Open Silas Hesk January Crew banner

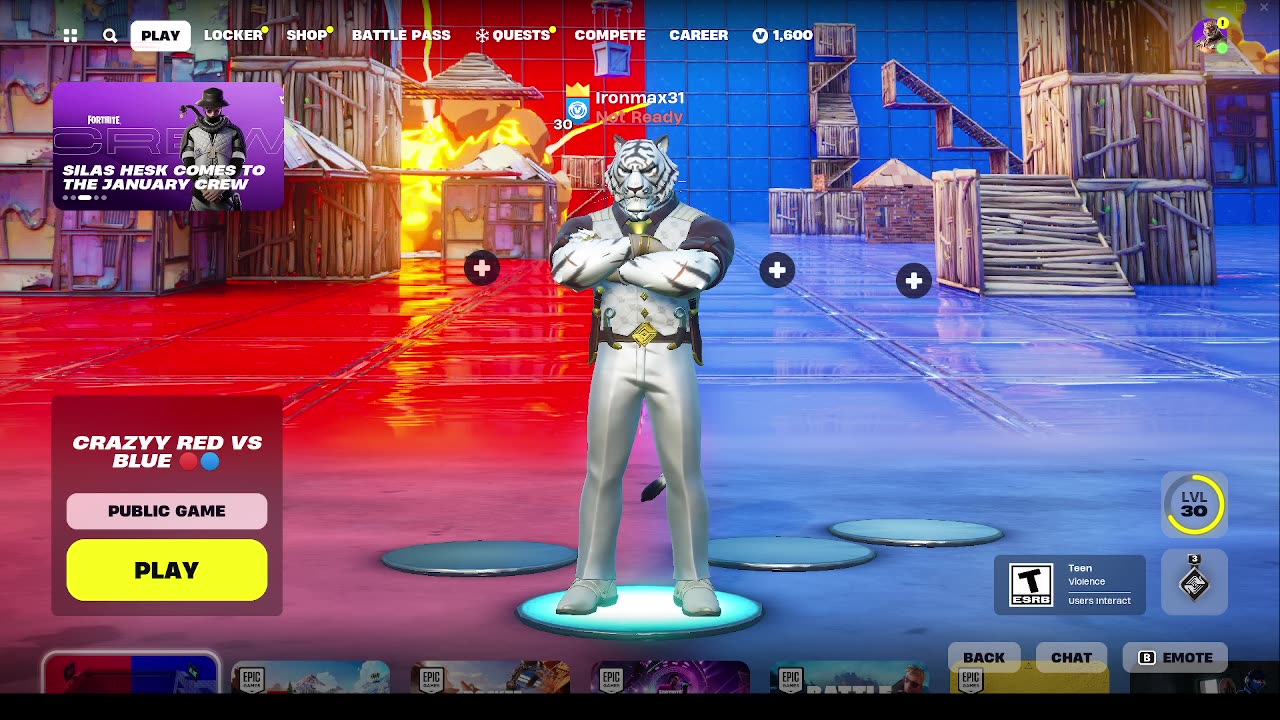(x=168, y=146)
